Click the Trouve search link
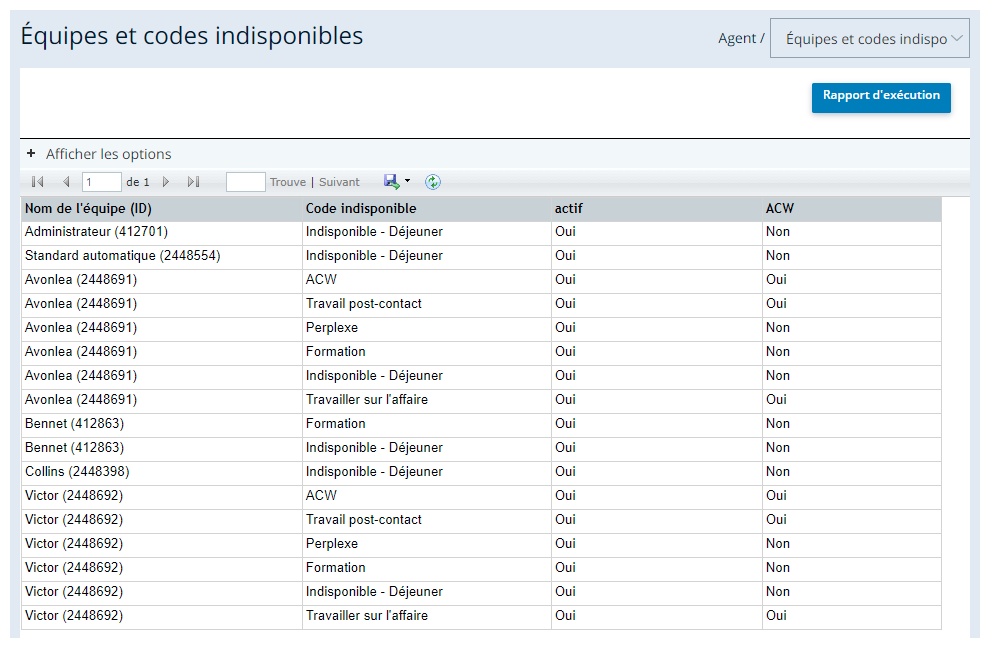Image resolution: width=992 pixels, height=650 pixels. tap(288, 182)
